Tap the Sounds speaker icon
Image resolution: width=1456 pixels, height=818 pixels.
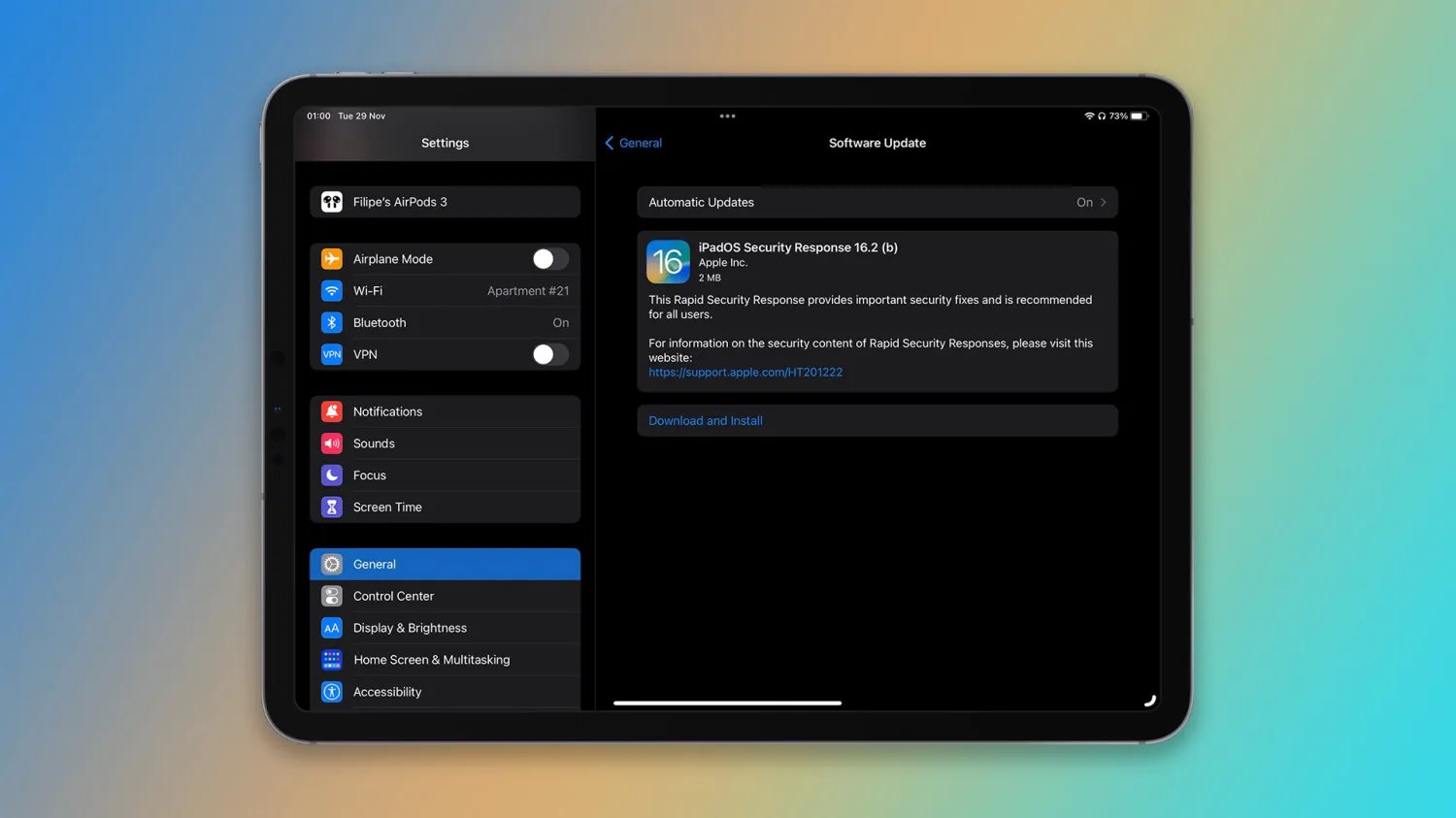332,443
